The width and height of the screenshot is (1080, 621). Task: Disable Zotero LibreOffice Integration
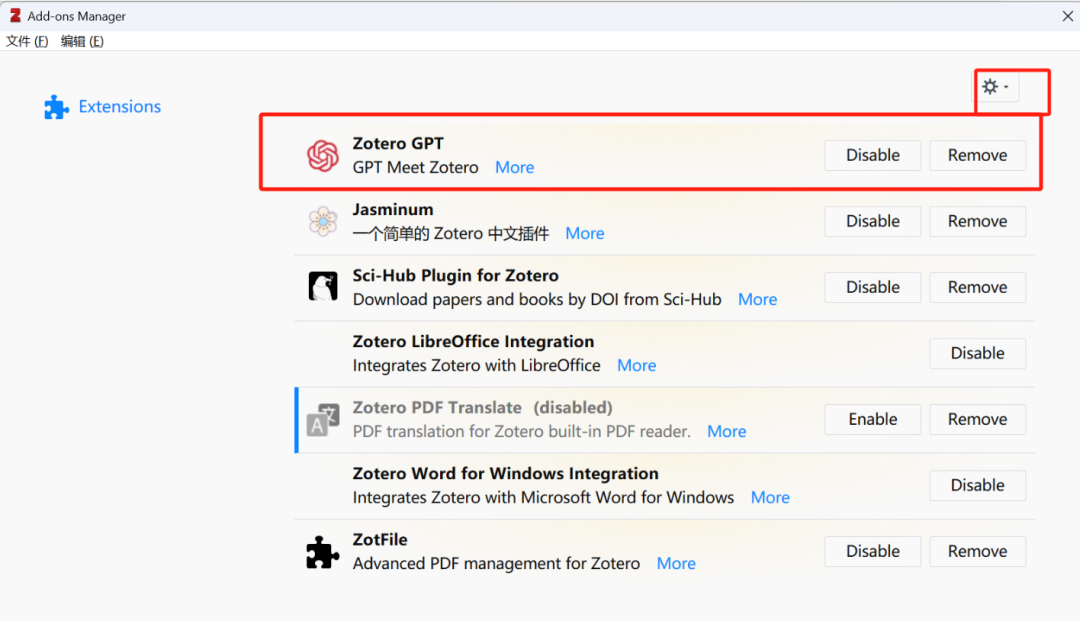pyautogui.click(x=977, y=353)
